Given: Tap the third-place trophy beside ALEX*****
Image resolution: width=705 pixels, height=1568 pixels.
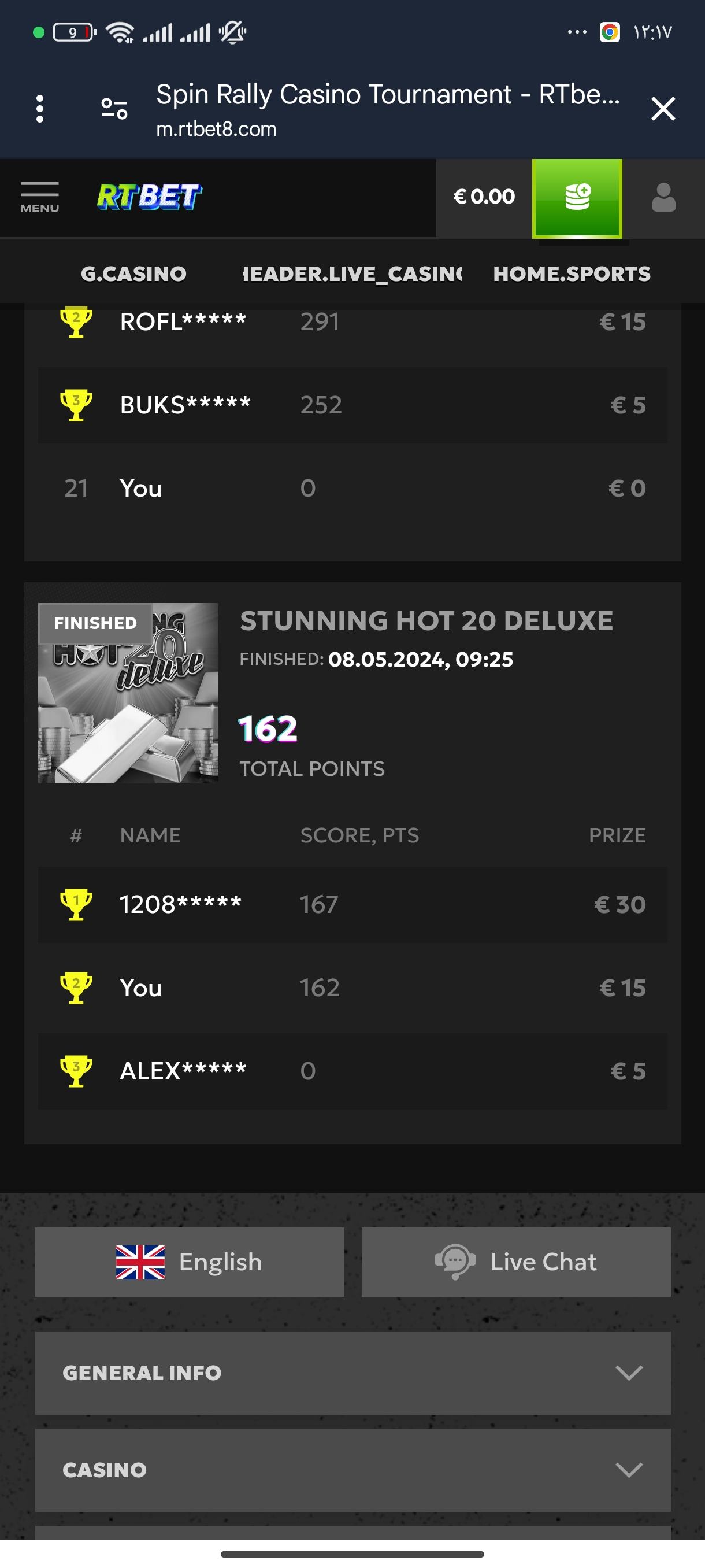Looking at the screenshot, I should coord(76,1071).
